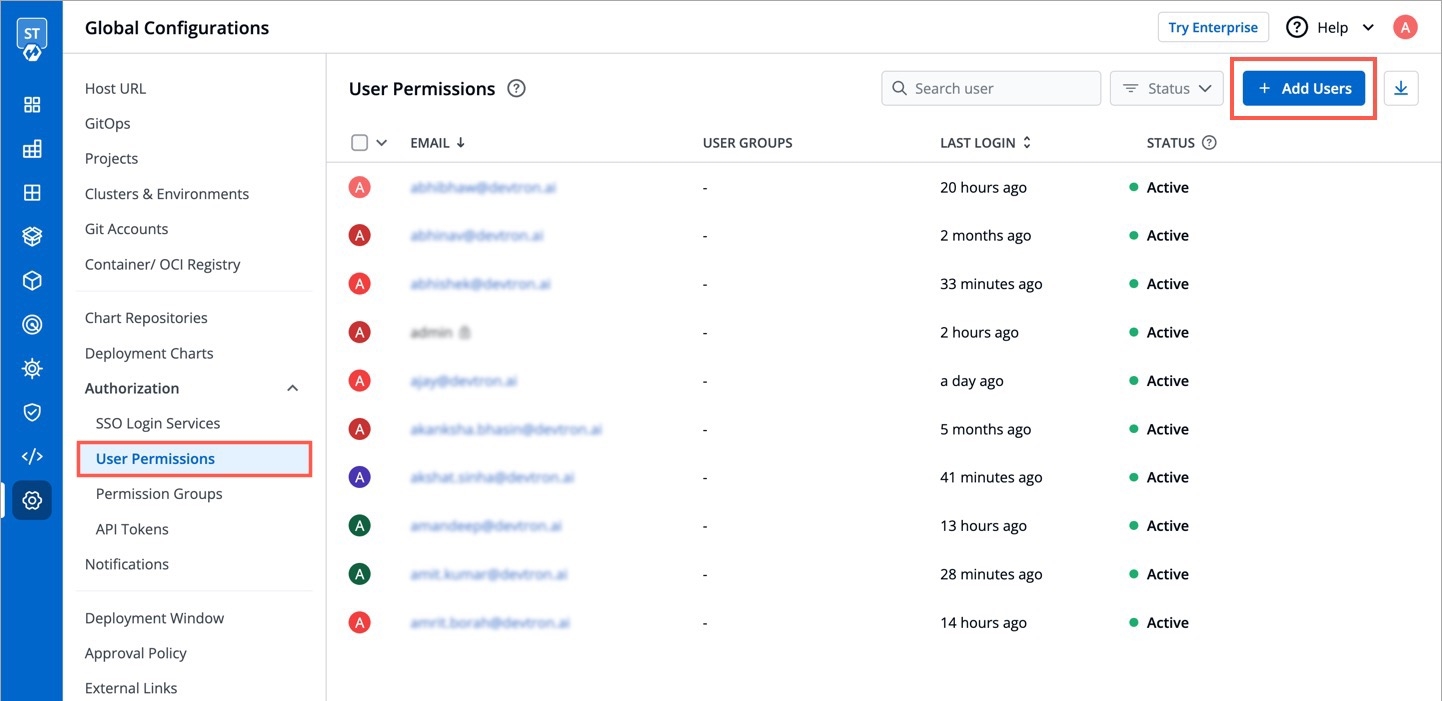Select API Tokens
The width and height of the screenshot is (1442, 701).
point(132,529)
